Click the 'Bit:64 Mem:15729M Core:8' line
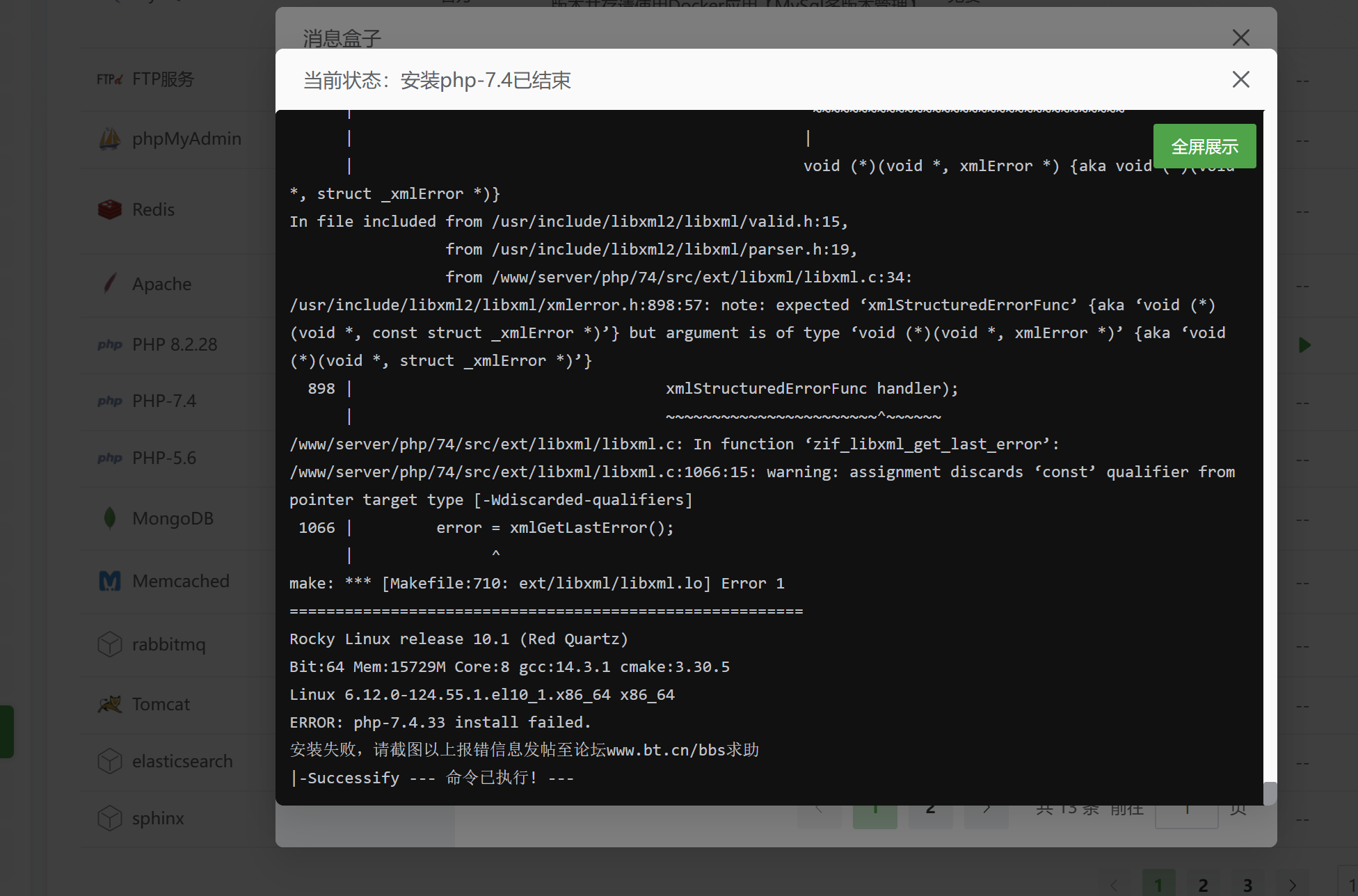Screen dimensions: 1358x896 coord(510,666)
